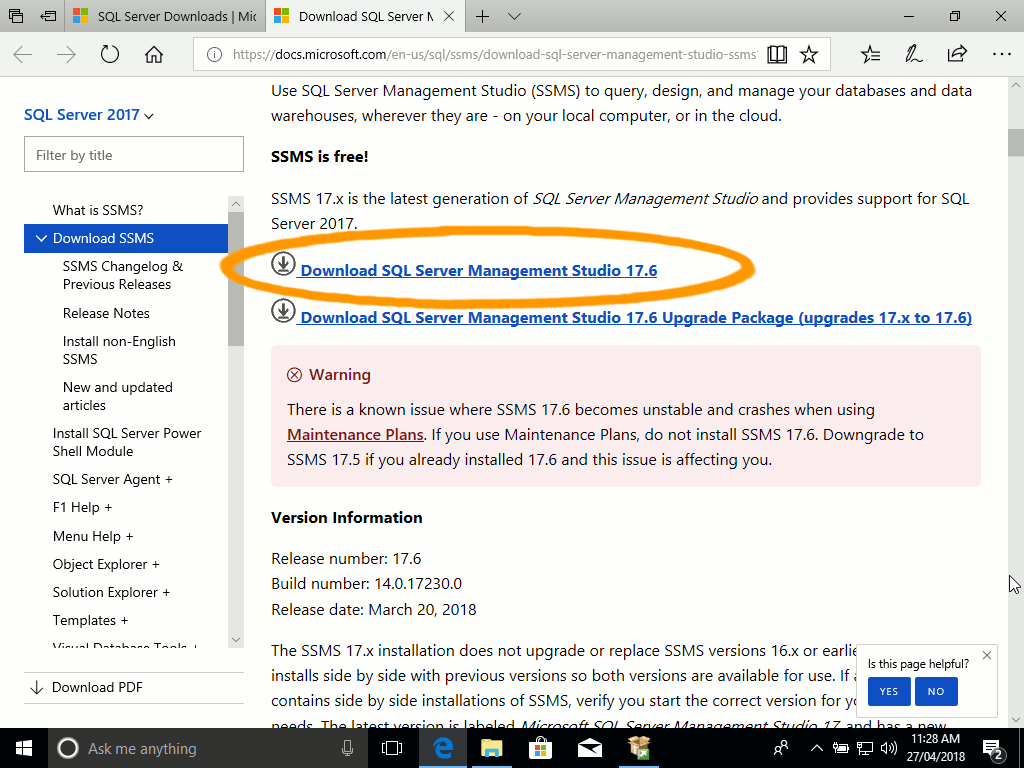Click the Filter by title field
The image size is (1024, 768).
click(x=134, y=155)
